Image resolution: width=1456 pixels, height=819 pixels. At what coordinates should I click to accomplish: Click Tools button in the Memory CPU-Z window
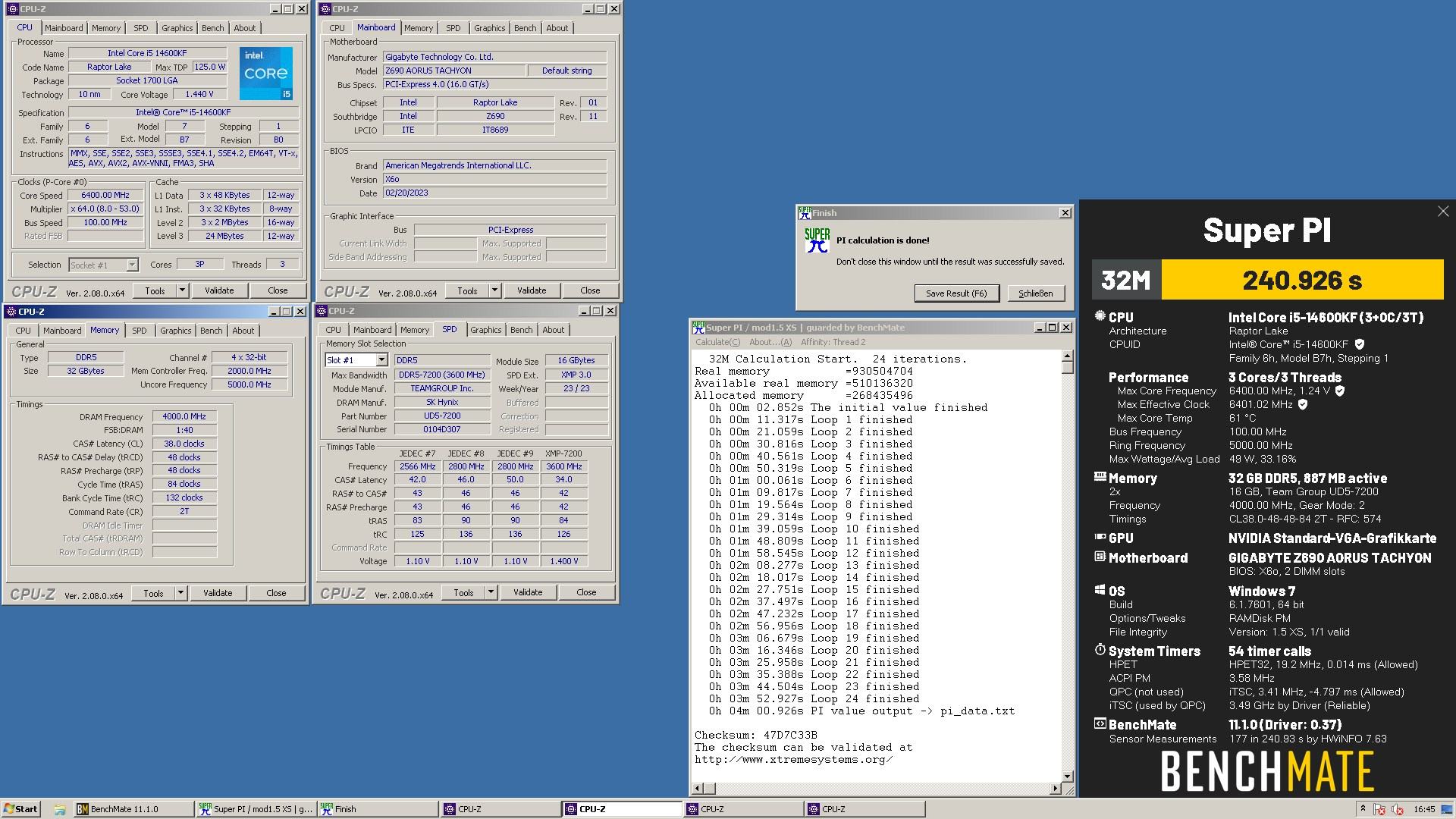pos(154,593)
